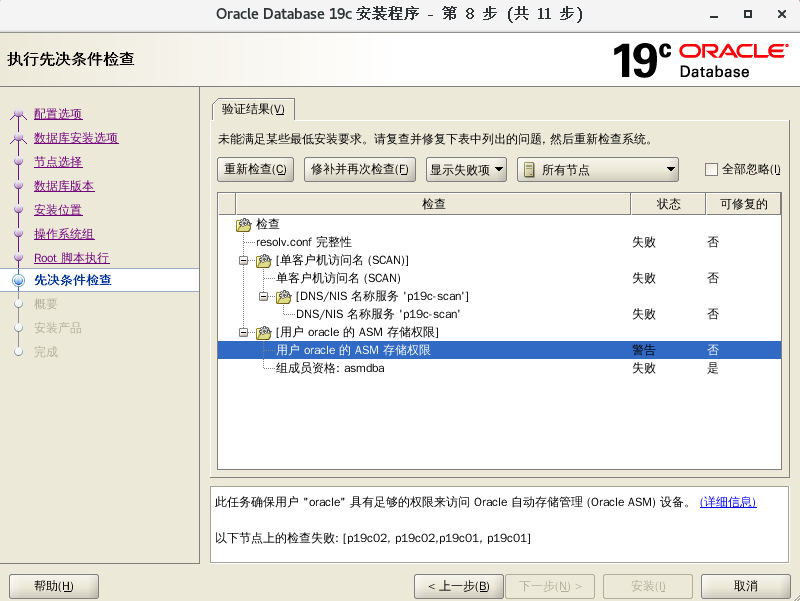This screenshot has height=601, width=800.
Task: Select the 单客户机访问名 (SCAN) check row
Action: tap(499, 278)
